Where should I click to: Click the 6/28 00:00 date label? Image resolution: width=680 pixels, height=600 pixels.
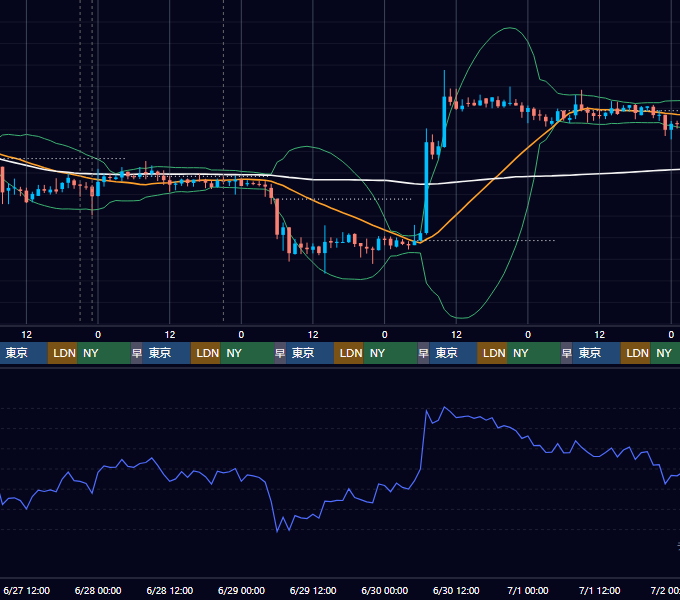(x=98, y=590)
